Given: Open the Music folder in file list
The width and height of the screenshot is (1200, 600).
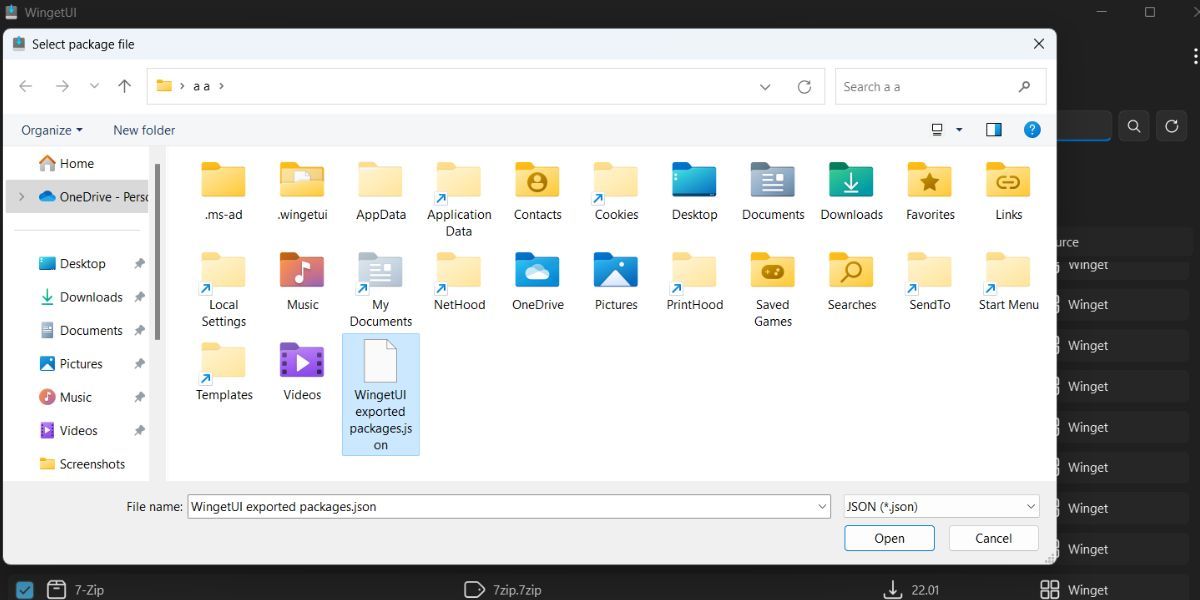Looking at the screenshot, I should 302,282.
